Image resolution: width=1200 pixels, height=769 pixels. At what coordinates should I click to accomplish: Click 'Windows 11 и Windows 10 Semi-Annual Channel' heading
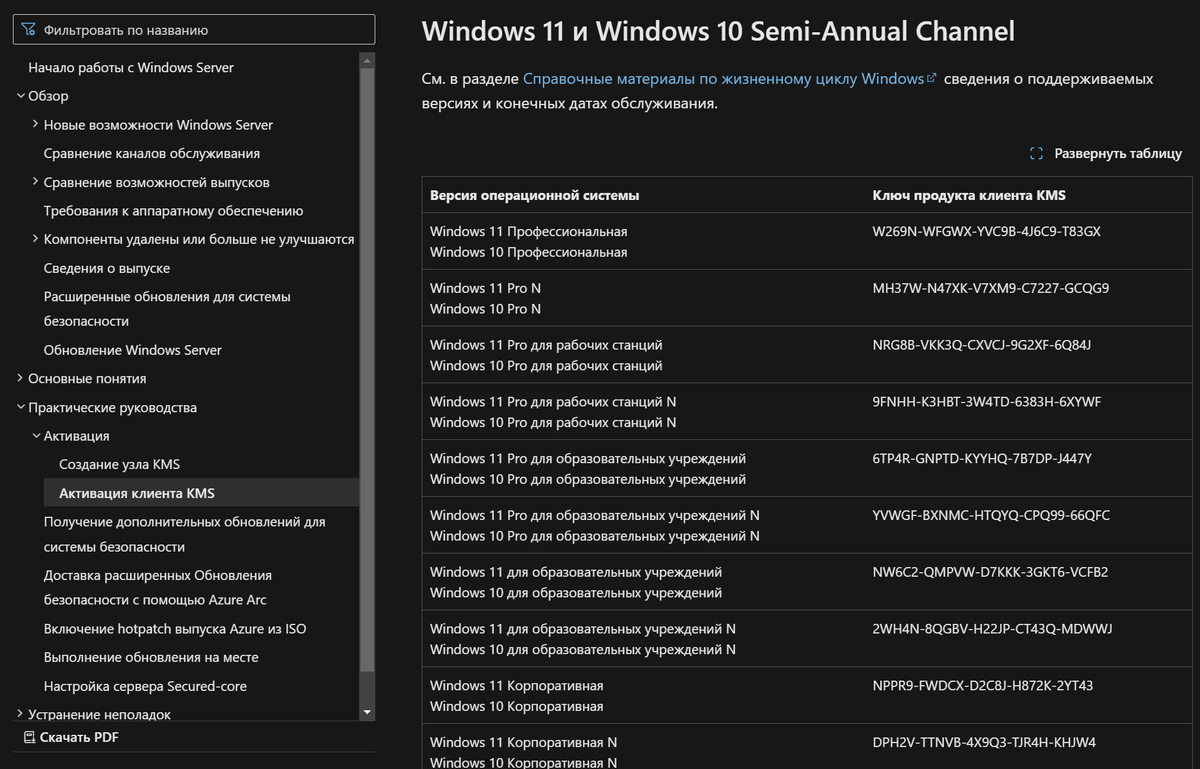point(718,30)
